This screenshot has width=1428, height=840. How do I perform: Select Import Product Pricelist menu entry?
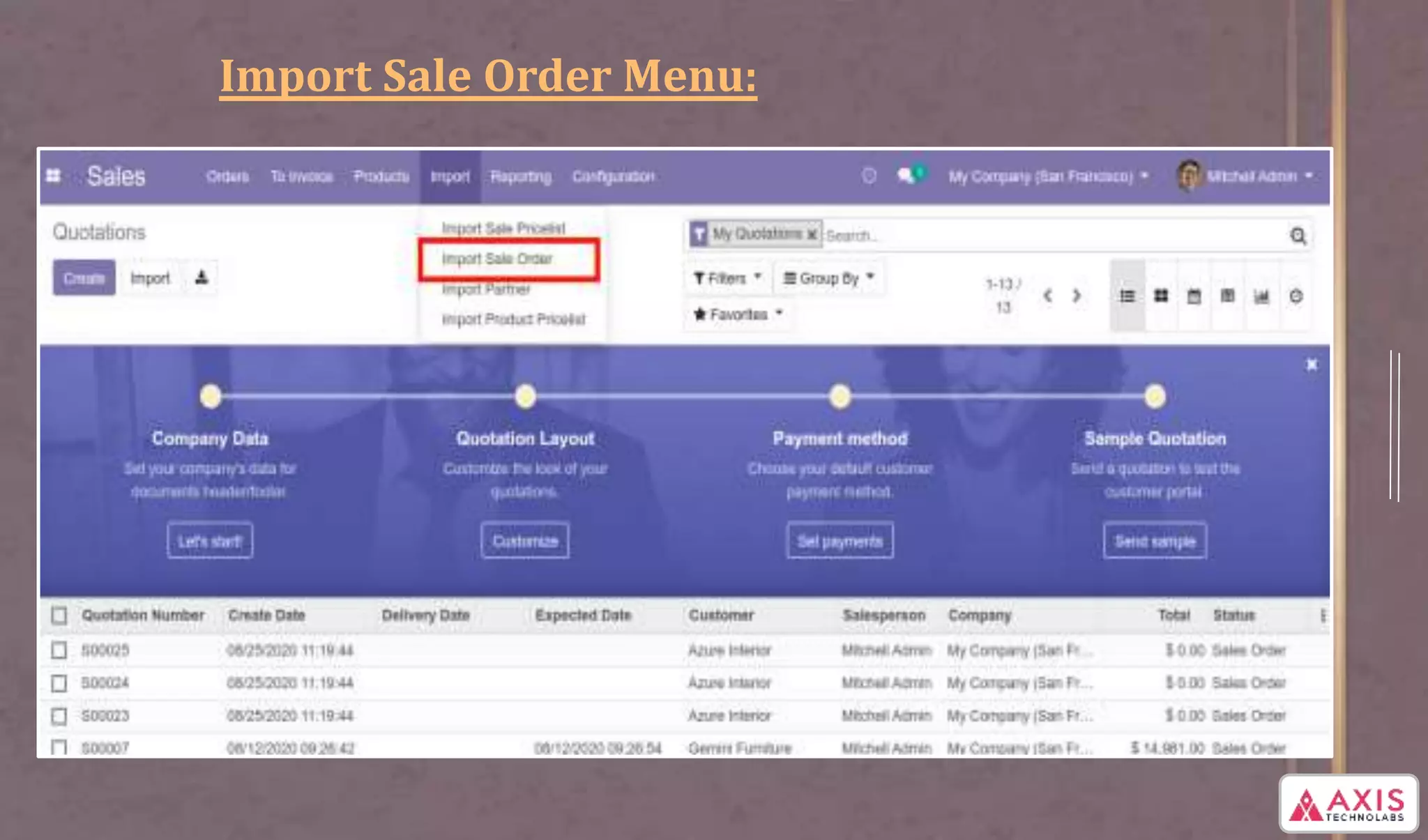513,319
